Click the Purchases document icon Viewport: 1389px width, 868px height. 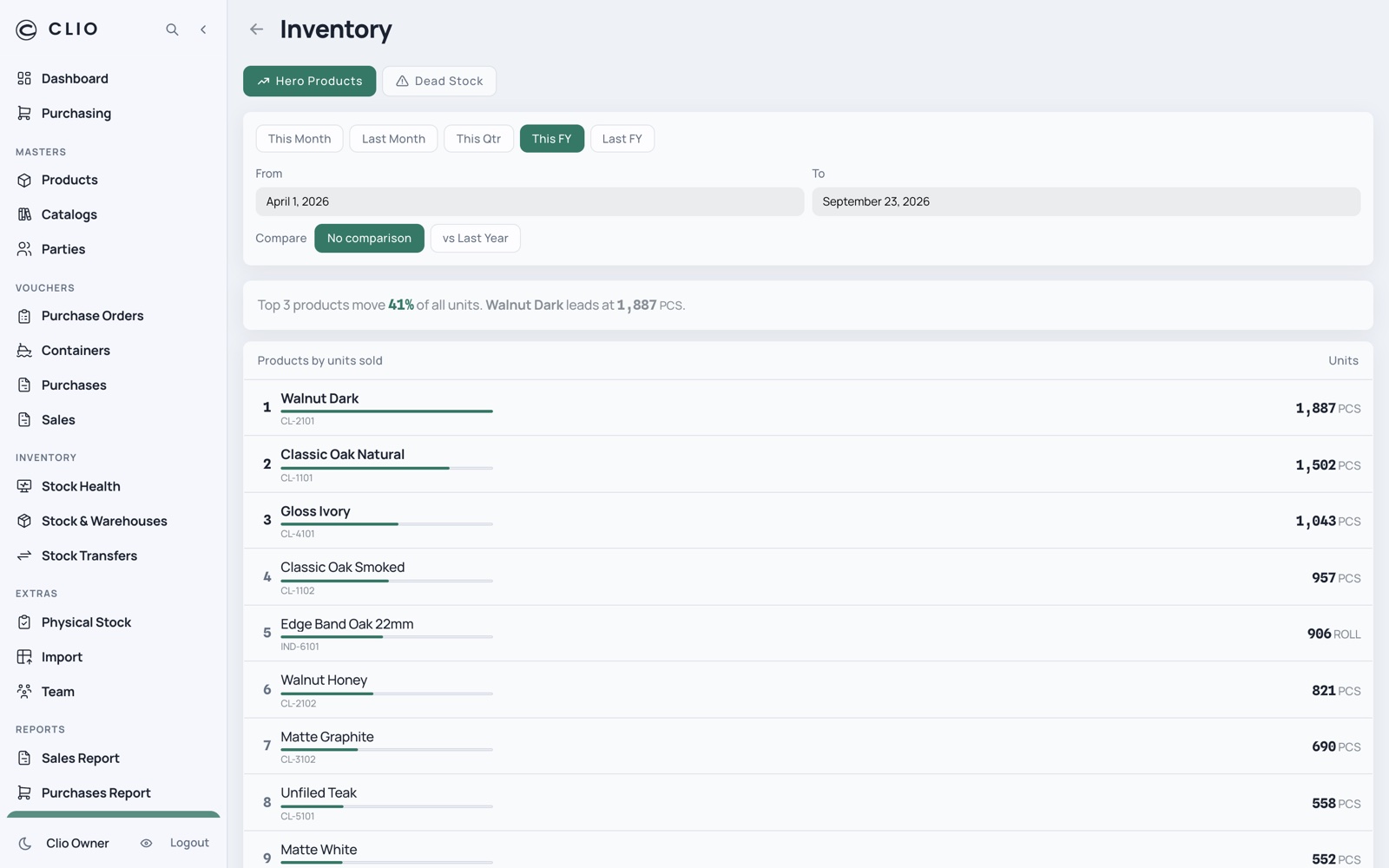tap(24, 385)
